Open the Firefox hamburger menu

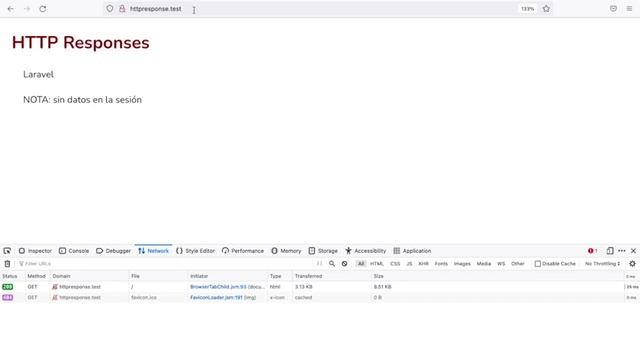[629, 9]
